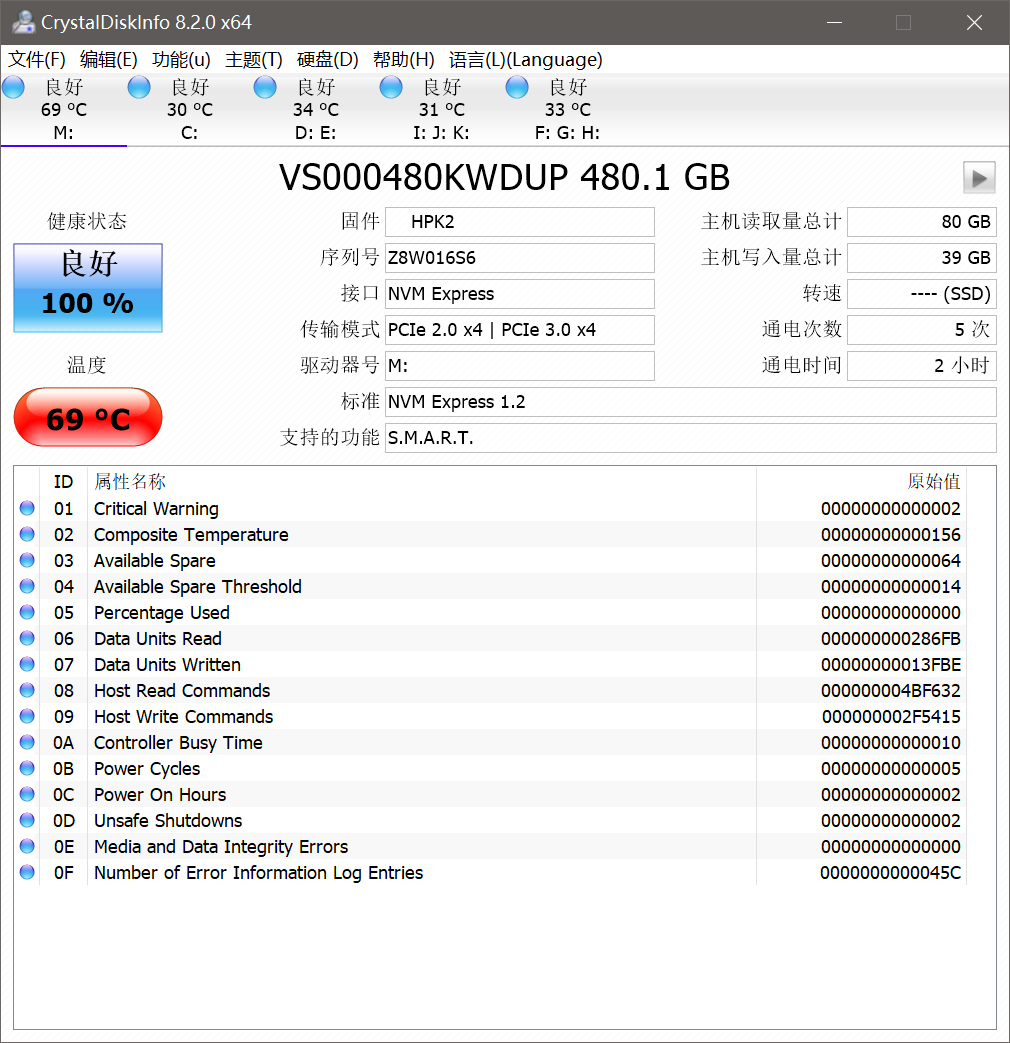Click status icon for Available Spare row 03

coord(27,560)
